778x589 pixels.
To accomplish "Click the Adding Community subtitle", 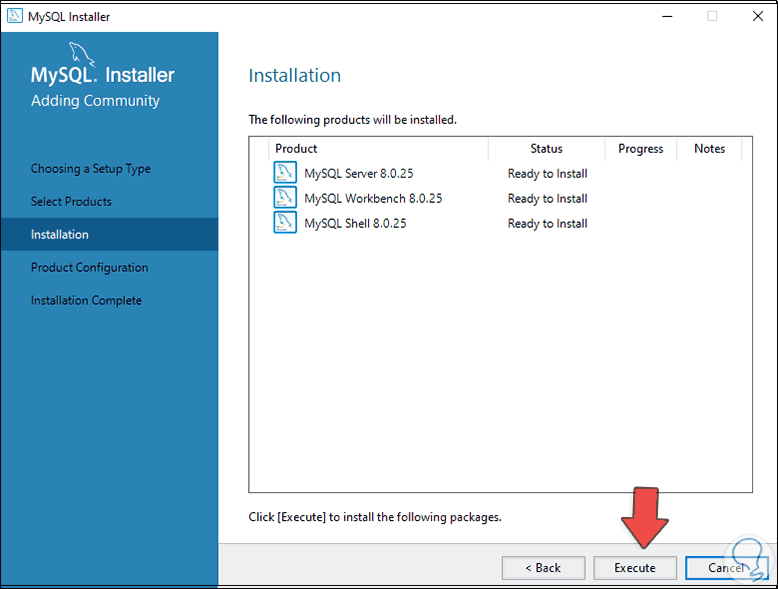I will [x=95, y=101].
